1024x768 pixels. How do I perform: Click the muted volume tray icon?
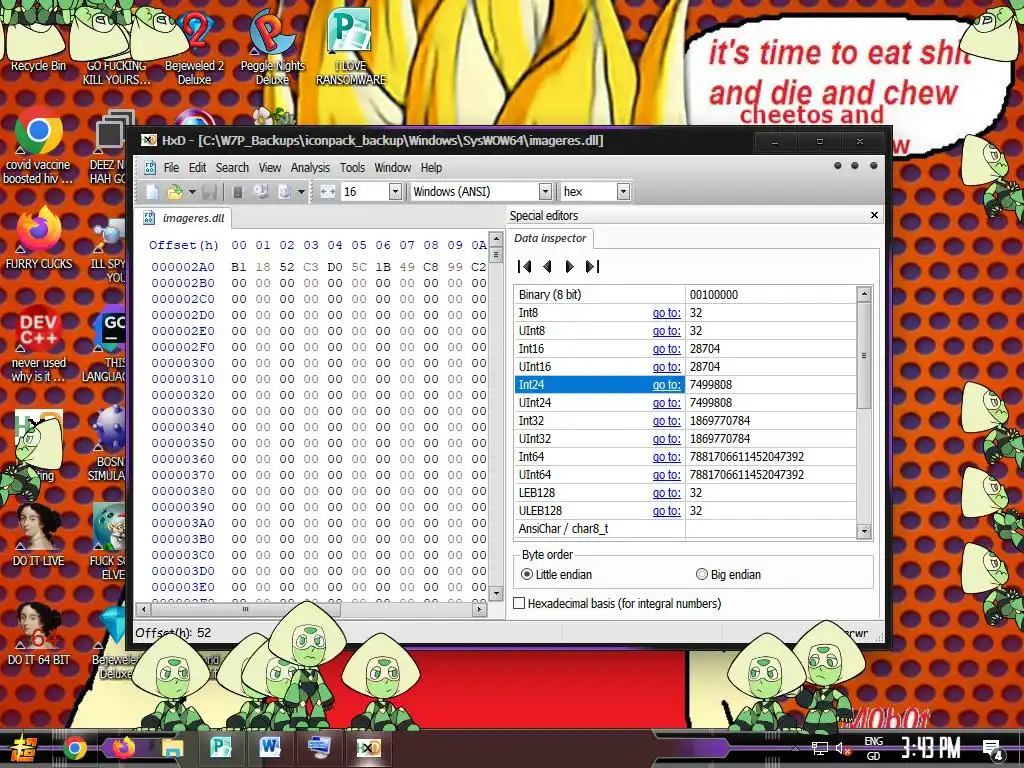click(x=843, y=749)
